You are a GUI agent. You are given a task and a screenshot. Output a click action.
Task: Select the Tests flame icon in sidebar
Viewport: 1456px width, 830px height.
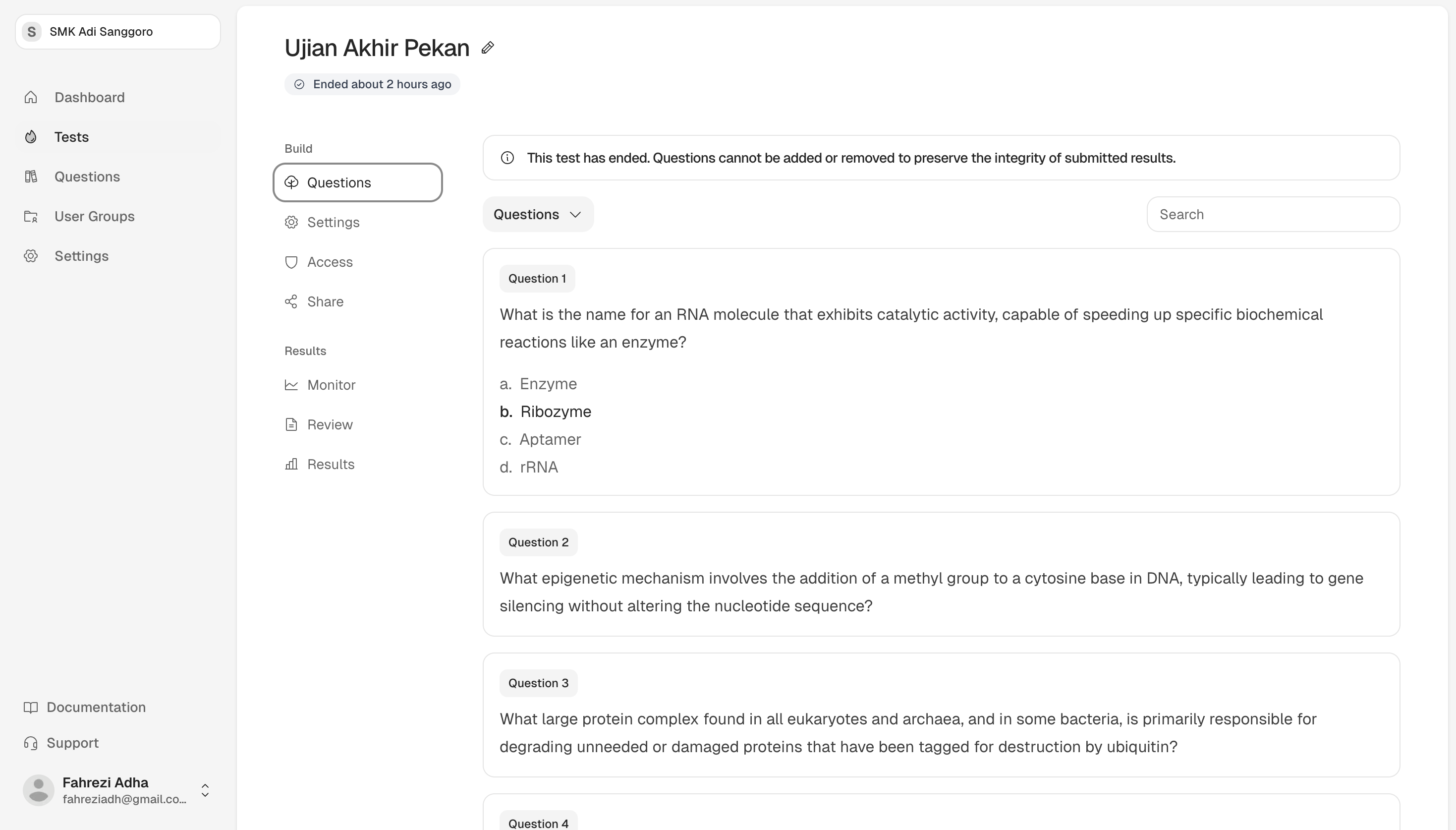31,136
